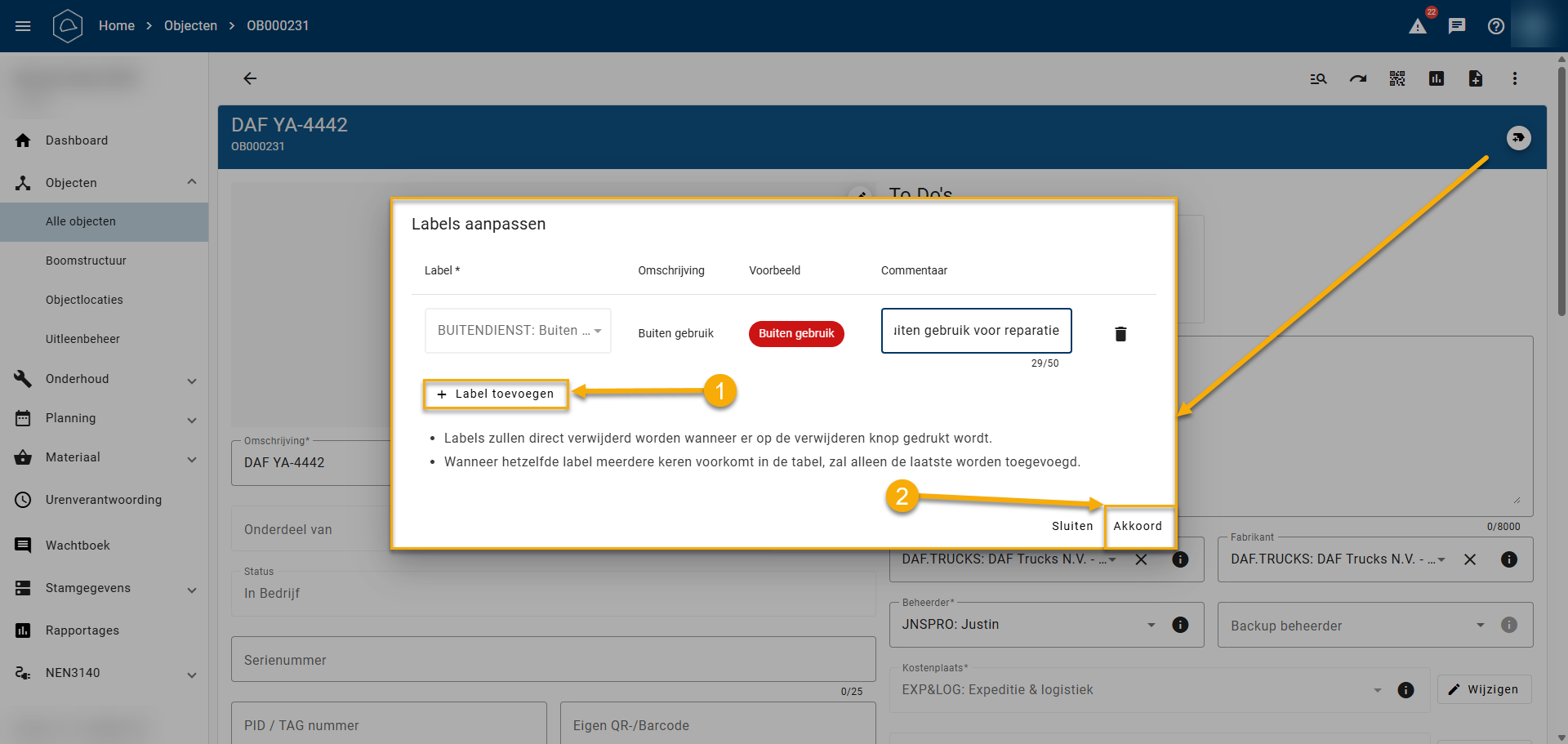Click Sluiten to close the dialog
Image resolution: width=1568 pixels, height=744 pixels.
(1071, 526)
